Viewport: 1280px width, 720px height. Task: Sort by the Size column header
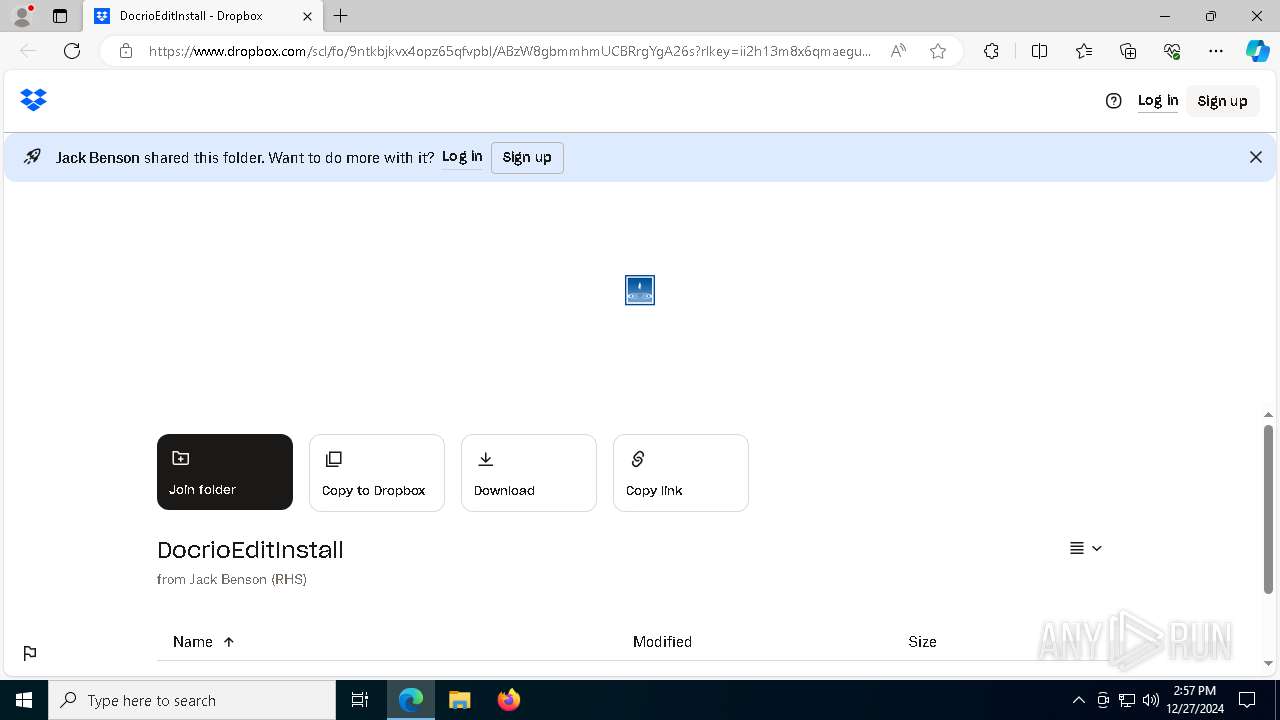click(922, 642)
